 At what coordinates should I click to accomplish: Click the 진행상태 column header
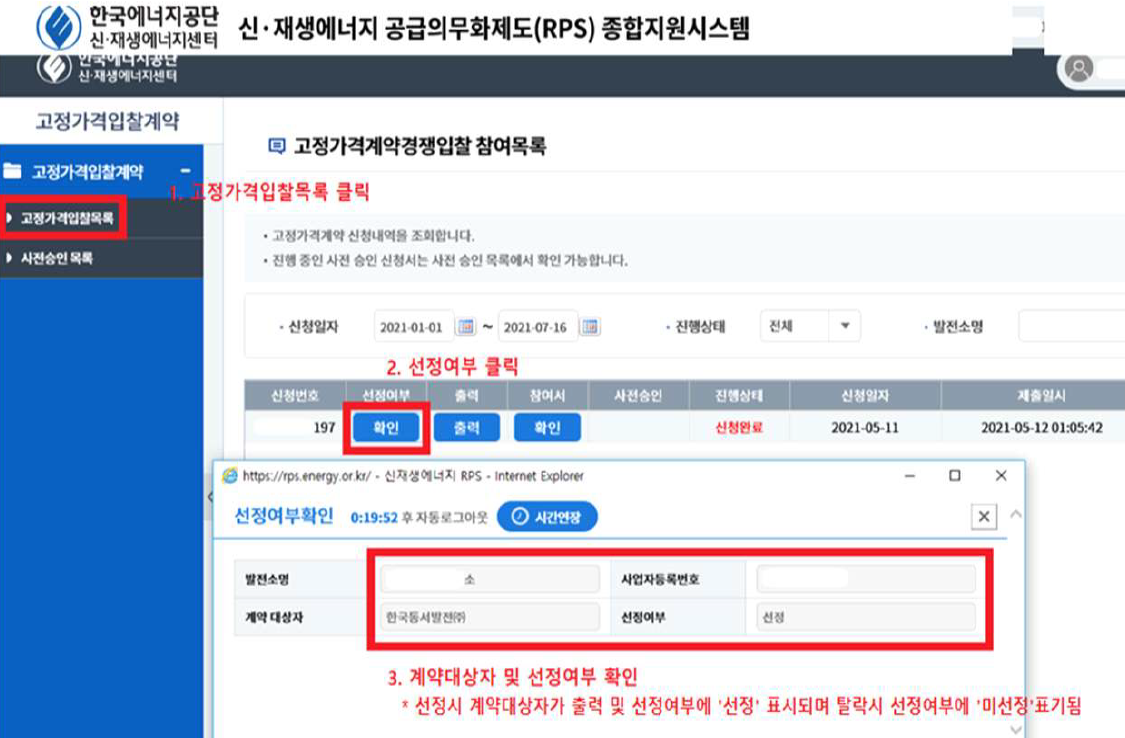[739, 395]
